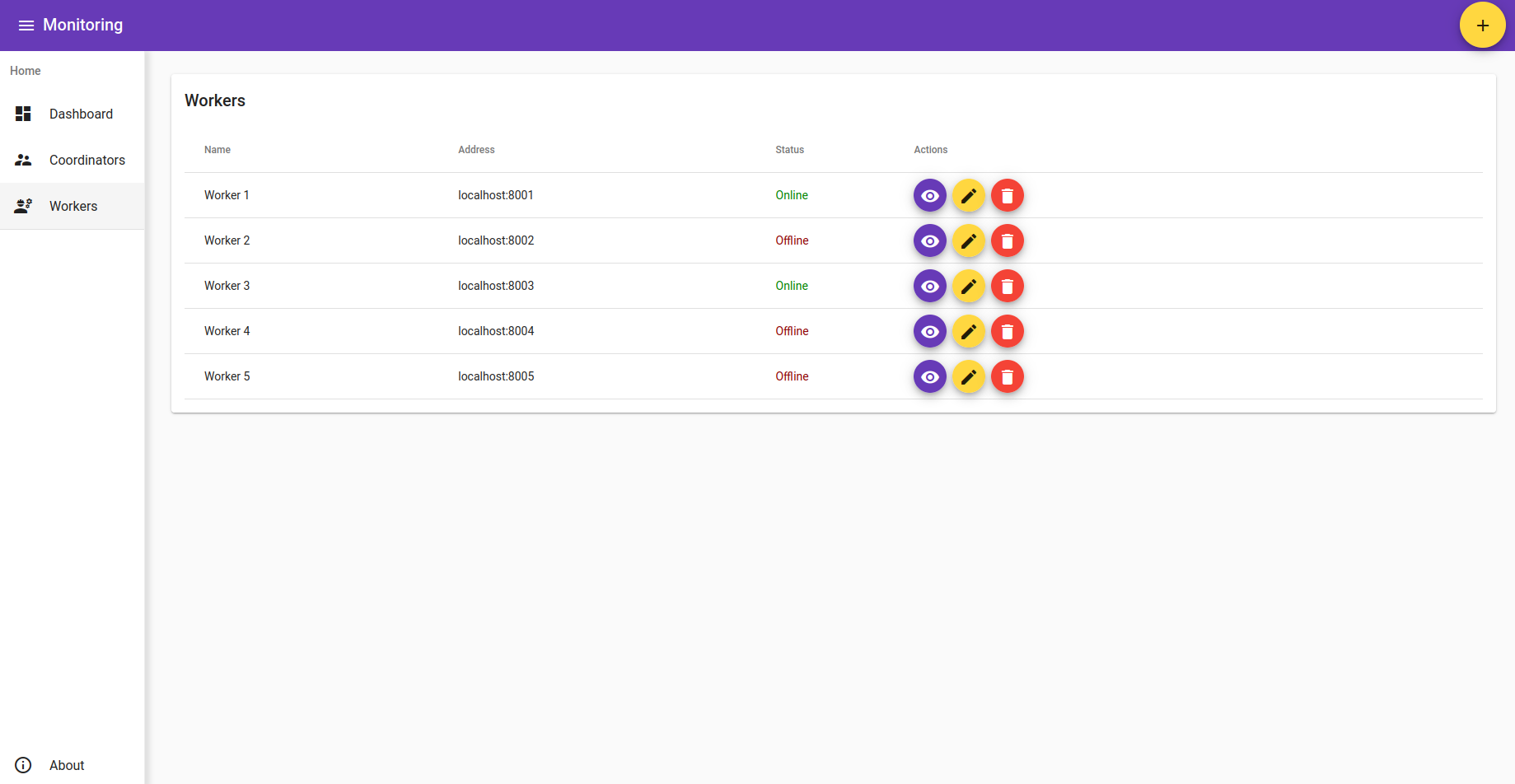Viewport: 1515px width, 784px height.
Task: Click the Address column header
Action: (x=476, y=150)
